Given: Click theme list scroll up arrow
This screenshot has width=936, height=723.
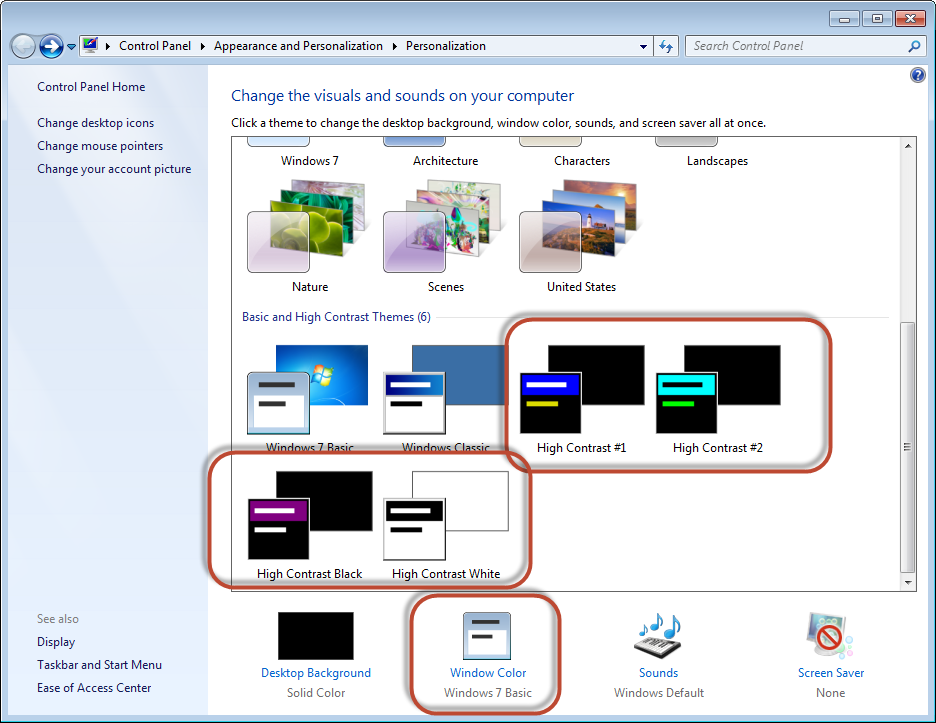Looking at the screenshot, I should 908,146.
